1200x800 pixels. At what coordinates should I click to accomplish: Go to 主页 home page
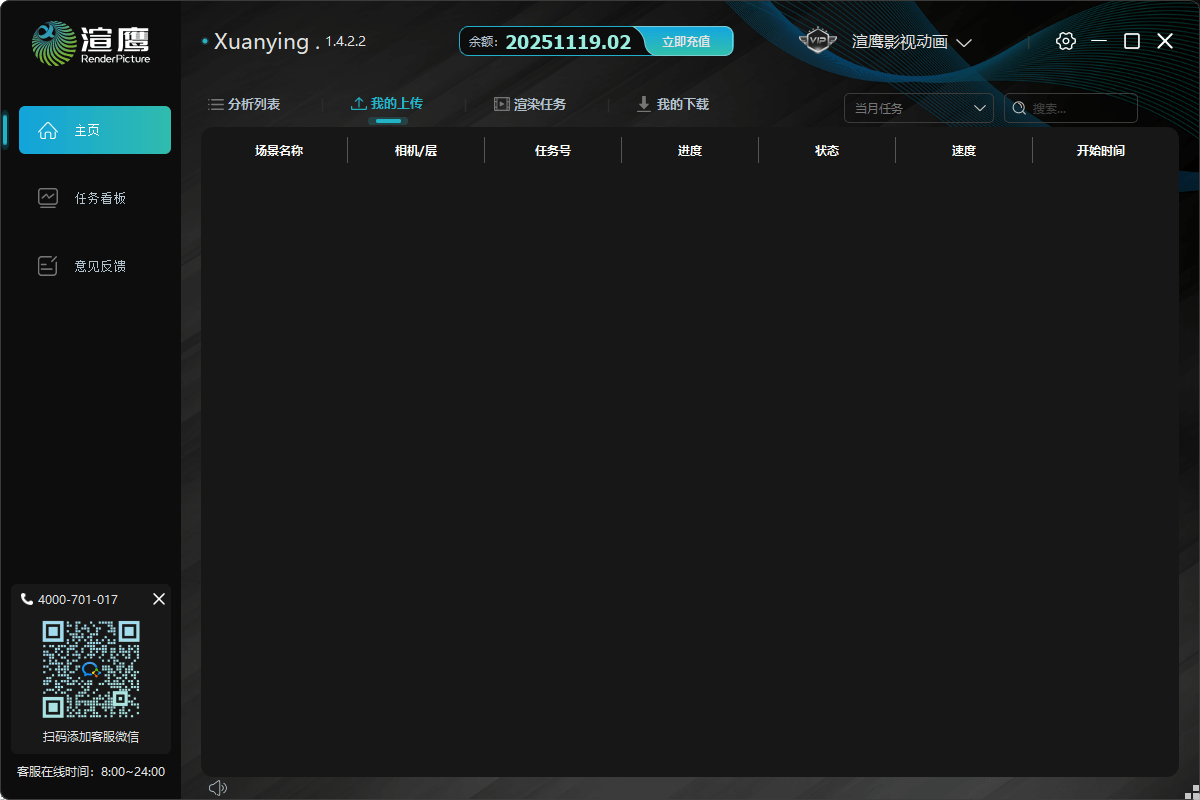pyautogui.click(x=95, y=130)
